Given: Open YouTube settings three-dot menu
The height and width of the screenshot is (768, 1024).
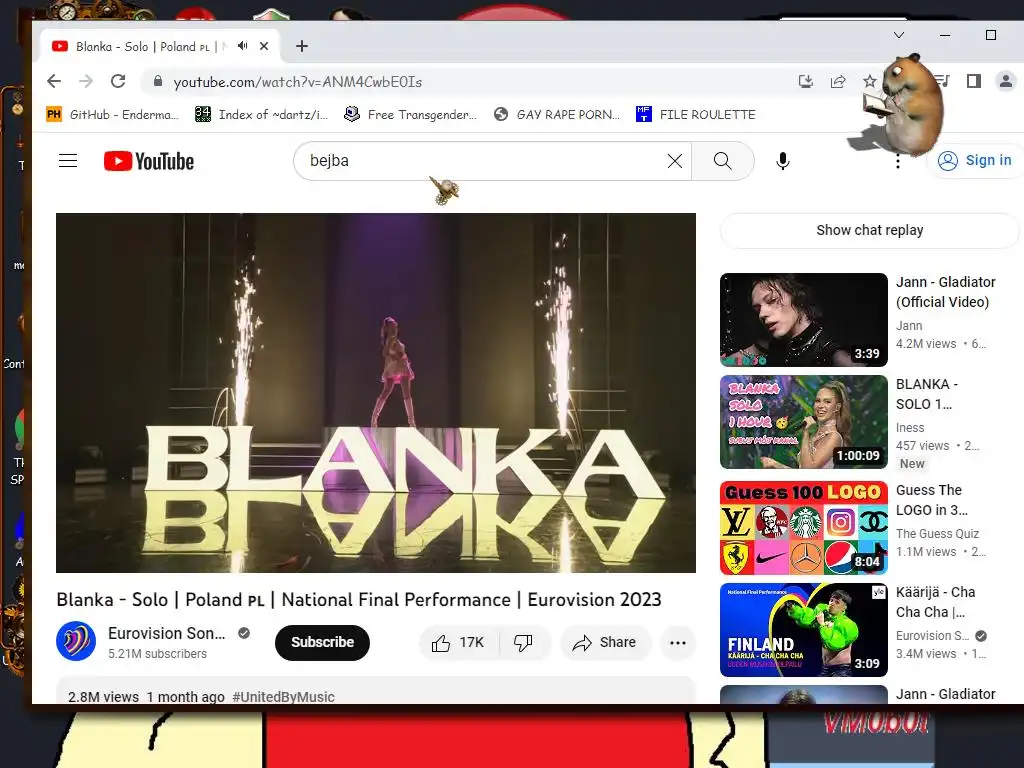Looking at the screenshot, I should pyautogui.click(x=898, y=161).
